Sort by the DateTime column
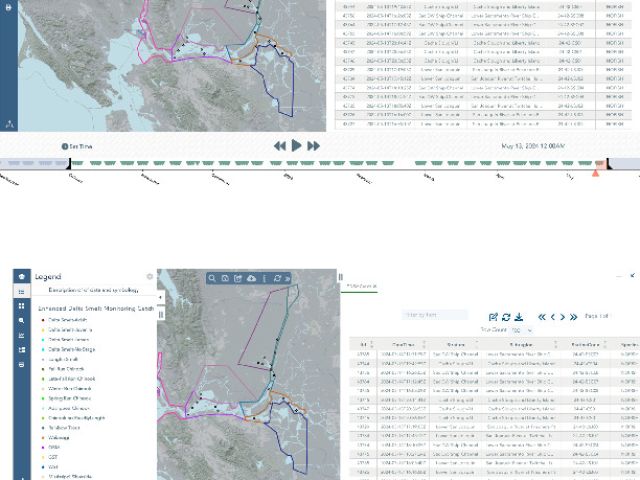Viewport: 640px width, 480px height. pyautogui.click(x=403, y=344)
